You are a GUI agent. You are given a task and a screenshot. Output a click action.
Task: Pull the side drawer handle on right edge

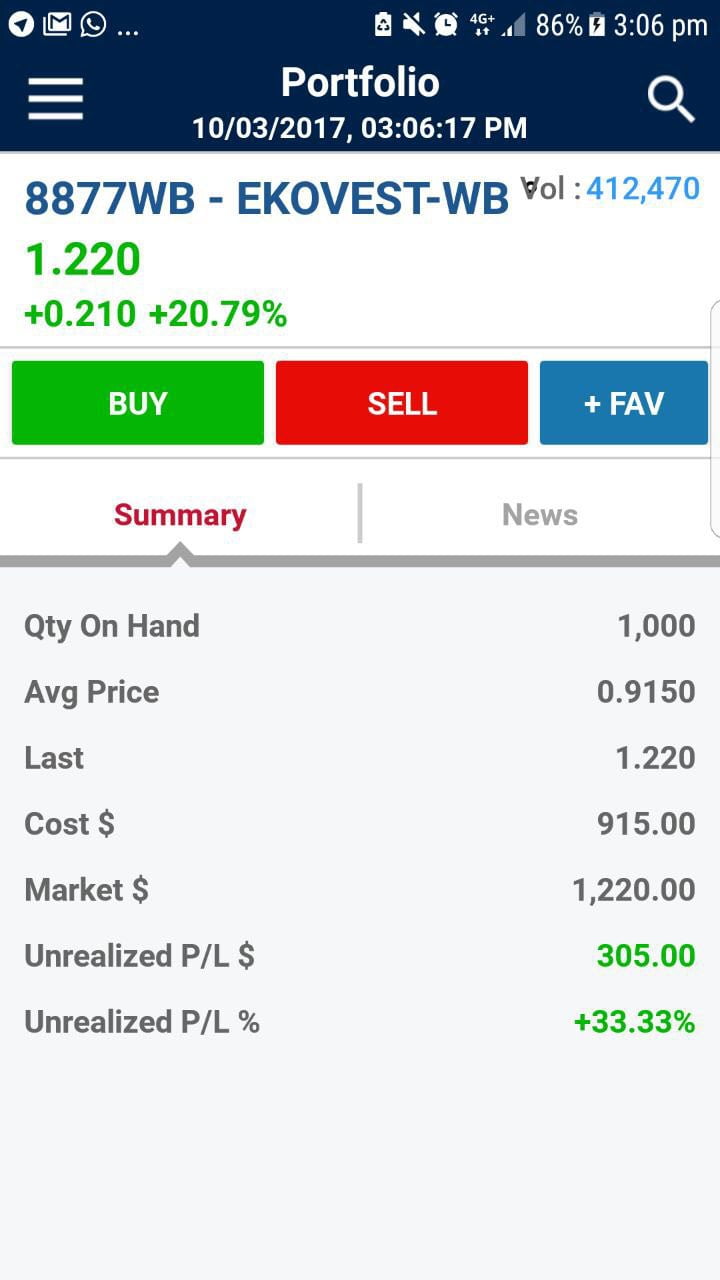point(714,418)
